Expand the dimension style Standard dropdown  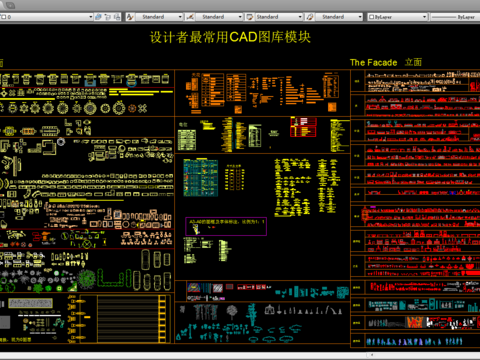219,17
